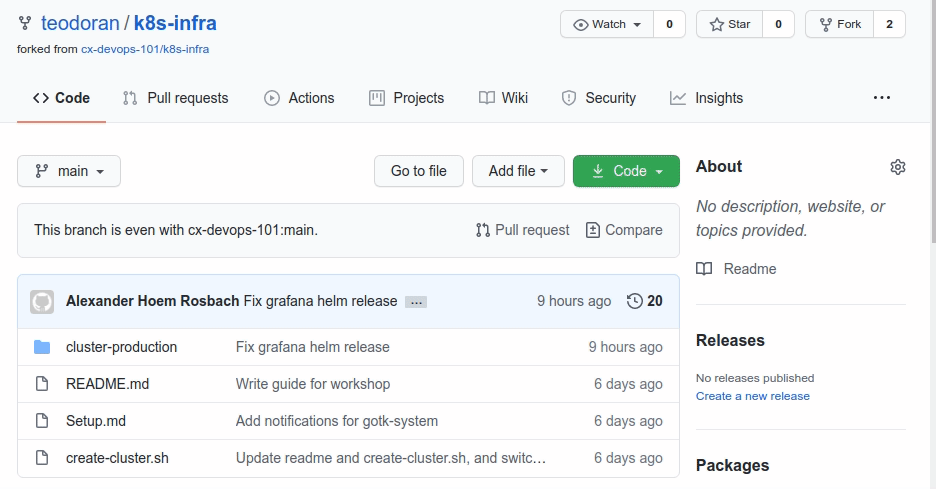
Task: Open the k8s-infra repository link
Action: pyautogui.click(x=175, y=23)
